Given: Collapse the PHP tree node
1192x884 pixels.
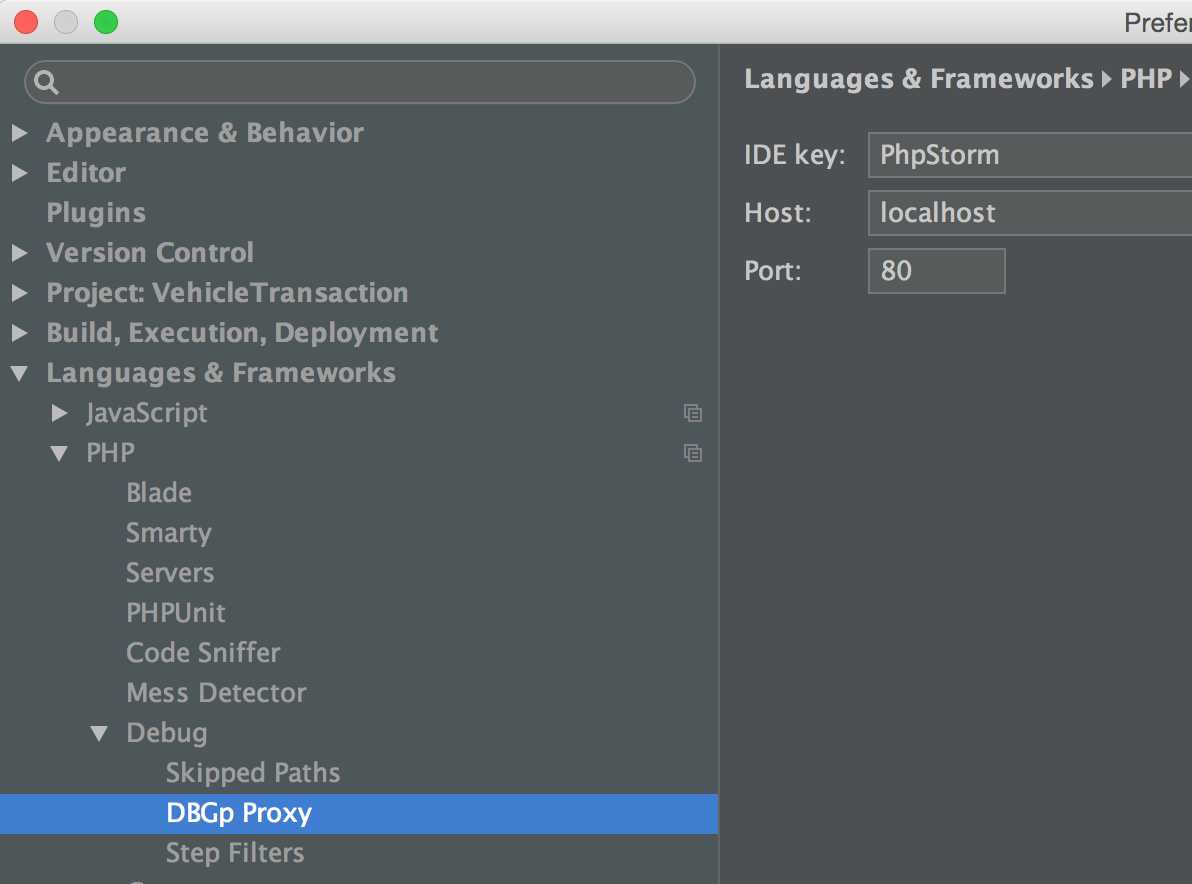Looking at the screenshot, I should [60, 453].
